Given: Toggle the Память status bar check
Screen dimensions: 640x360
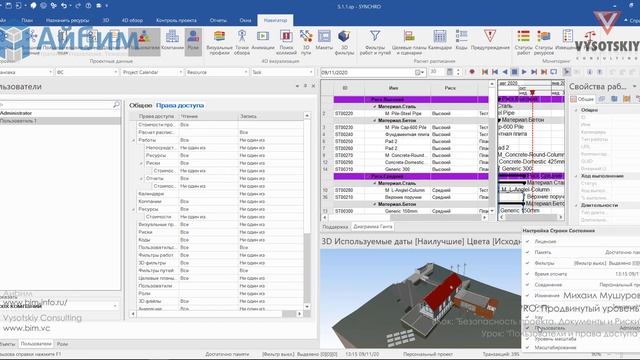Looking at the screenshot, I should 527,252.
